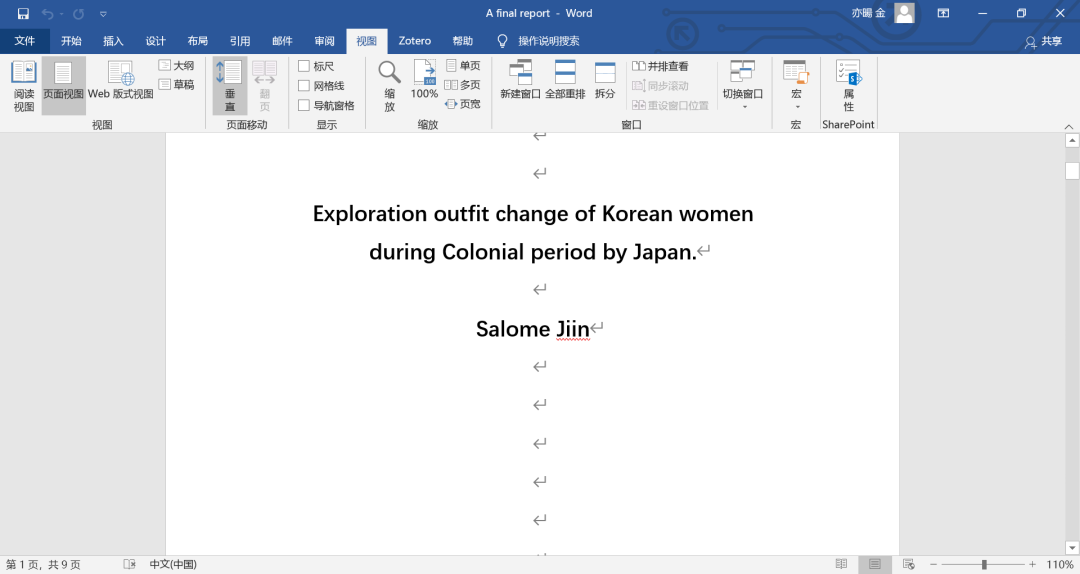Open the 文件 (File) menu
1080x574 pixels.
pos(25,41)
